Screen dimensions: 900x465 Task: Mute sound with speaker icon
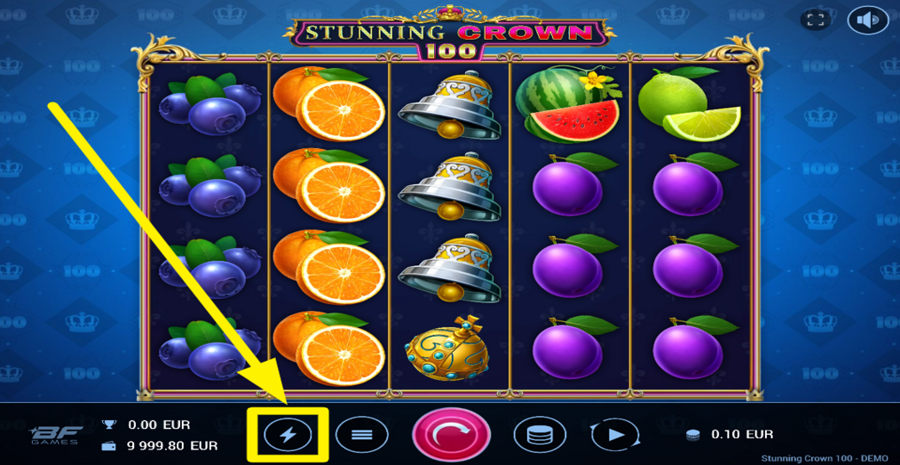point(867,20)
